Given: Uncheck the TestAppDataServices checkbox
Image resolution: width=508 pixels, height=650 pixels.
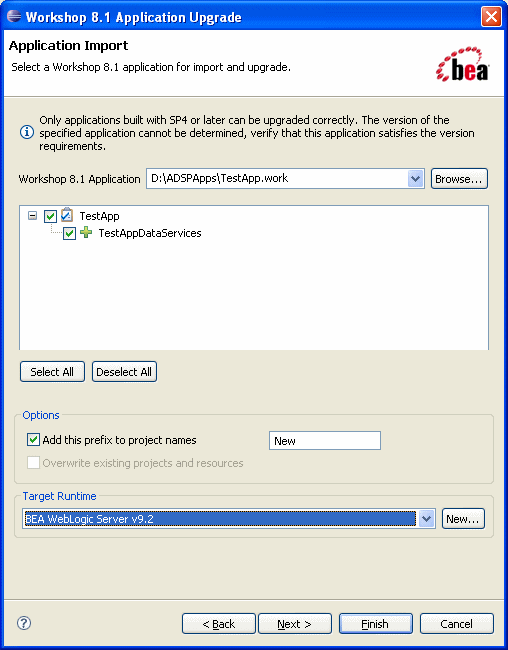Looking at the screenshot, I should pos(69,233).
